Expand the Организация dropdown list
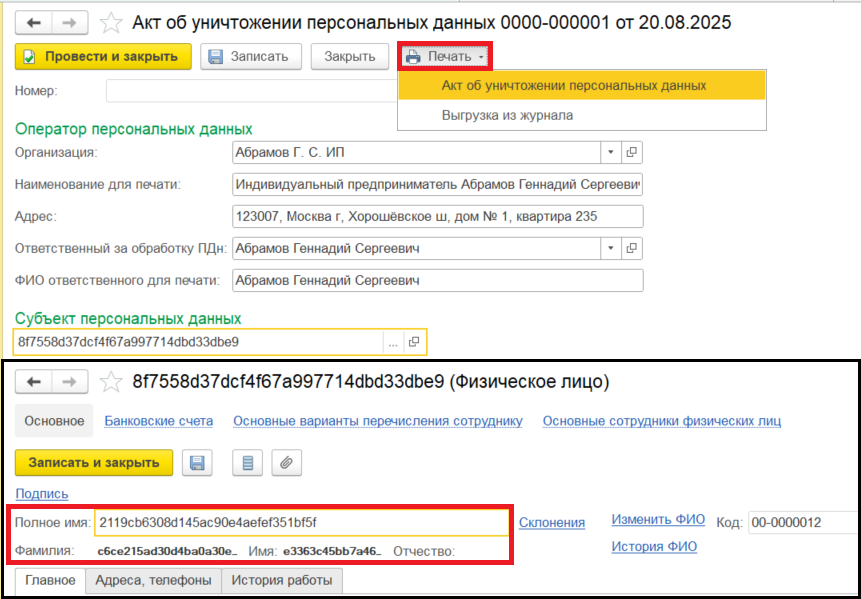 pyautogui.click(x=610, y=152)
